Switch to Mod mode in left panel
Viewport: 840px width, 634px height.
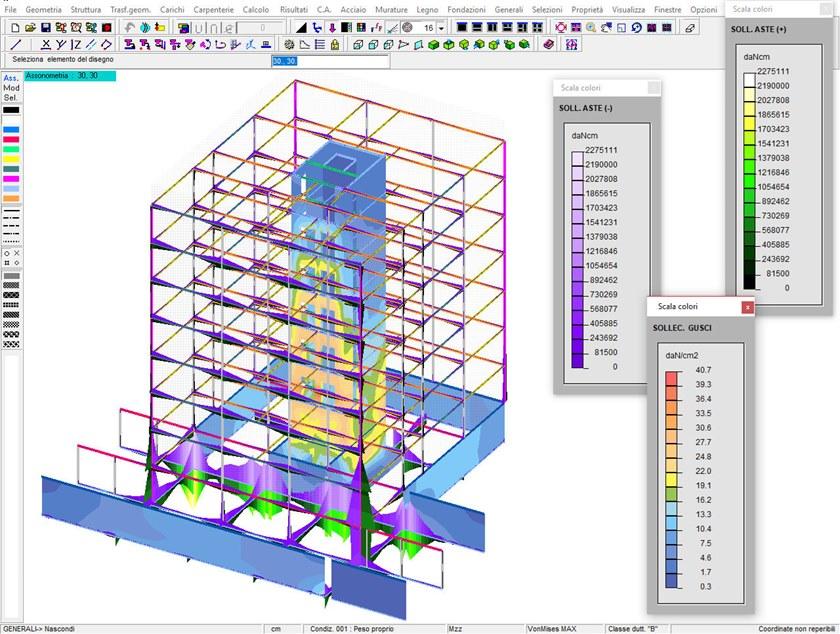(x=10, y=88)
